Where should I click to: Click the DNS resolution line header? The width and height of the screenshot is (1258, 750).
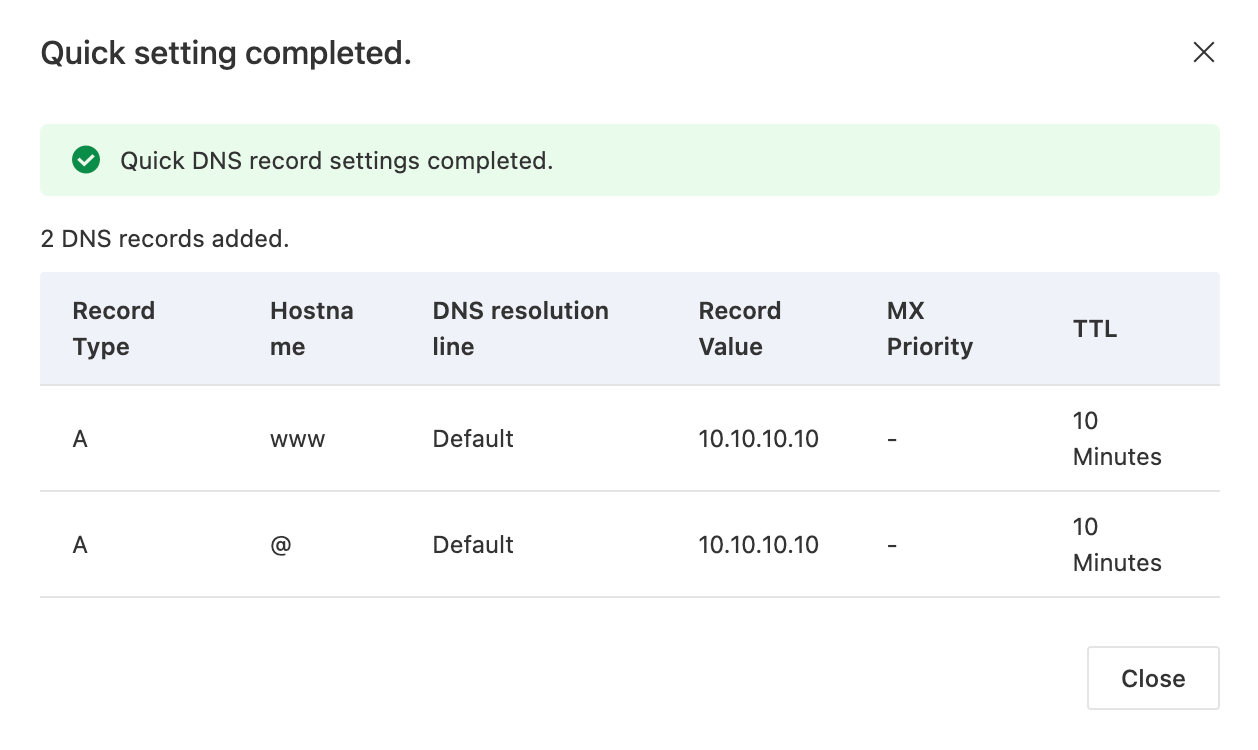tap(520, 329)
